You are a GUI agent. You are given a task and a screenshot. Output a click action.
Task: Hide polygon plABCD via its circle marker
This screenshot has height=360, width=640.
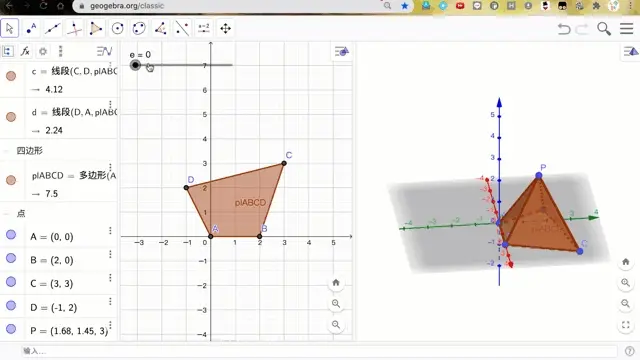[11, 180]
